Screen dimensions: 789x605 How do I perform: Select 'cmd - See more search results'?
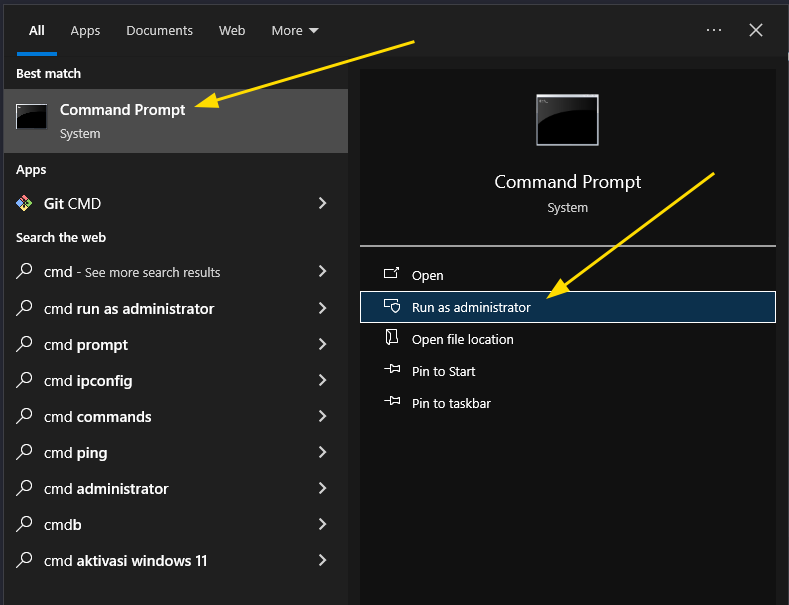click(176, 272)
